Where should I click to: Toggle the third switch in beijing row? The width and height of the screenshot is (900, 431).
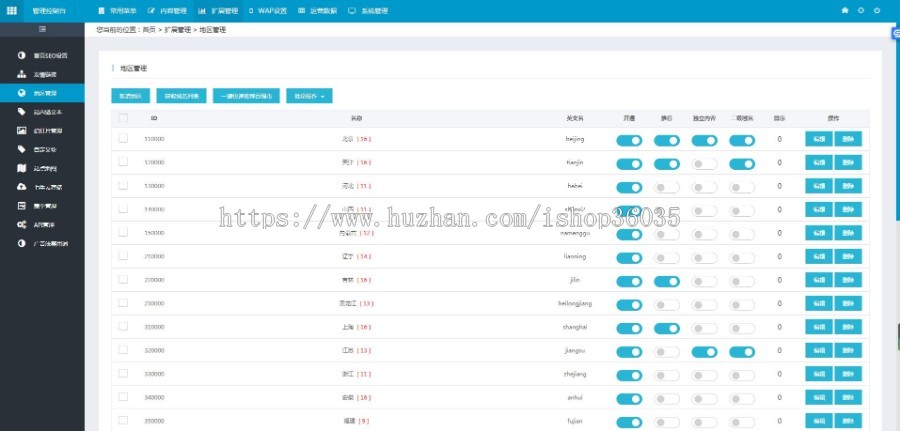point(704,141)
